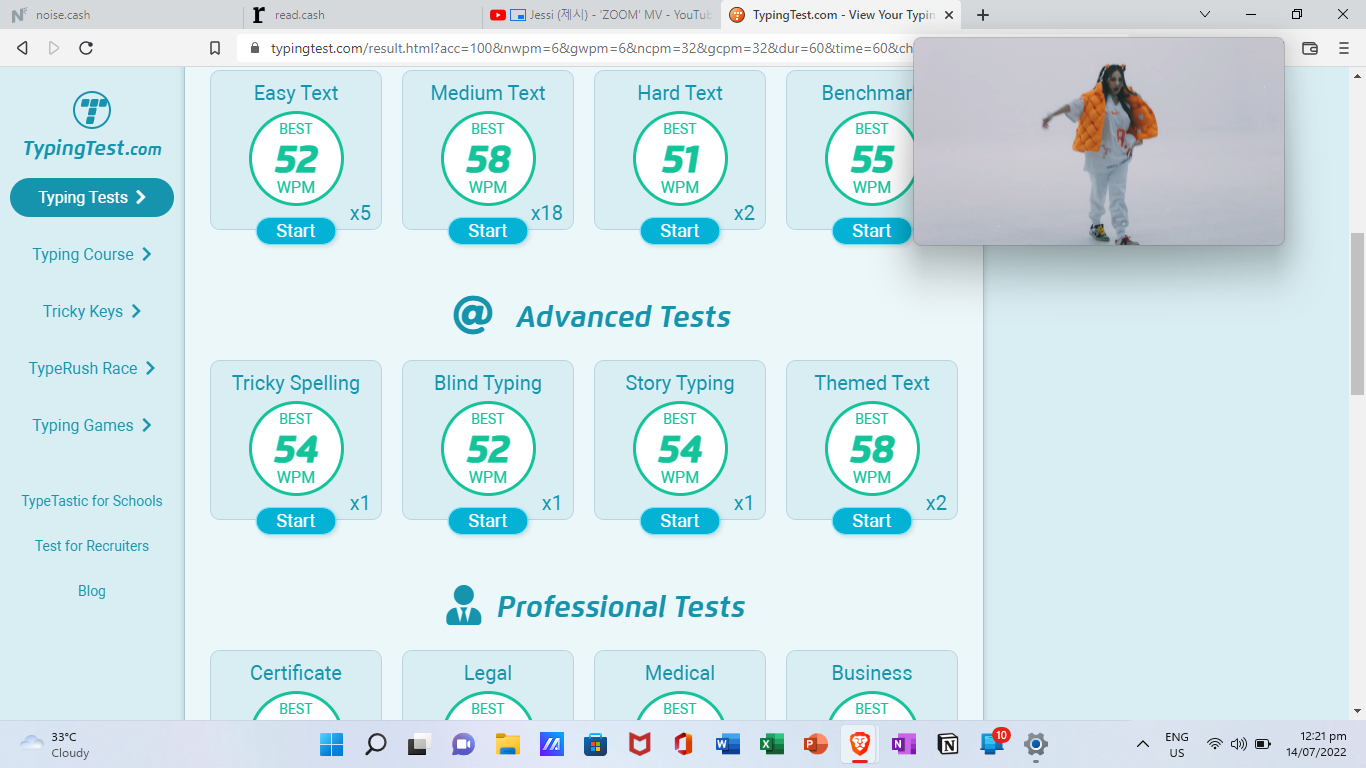The width and height of the screenshot is (1366, 768).
Task: Open Task View on the taskbar
Action: 418,744
